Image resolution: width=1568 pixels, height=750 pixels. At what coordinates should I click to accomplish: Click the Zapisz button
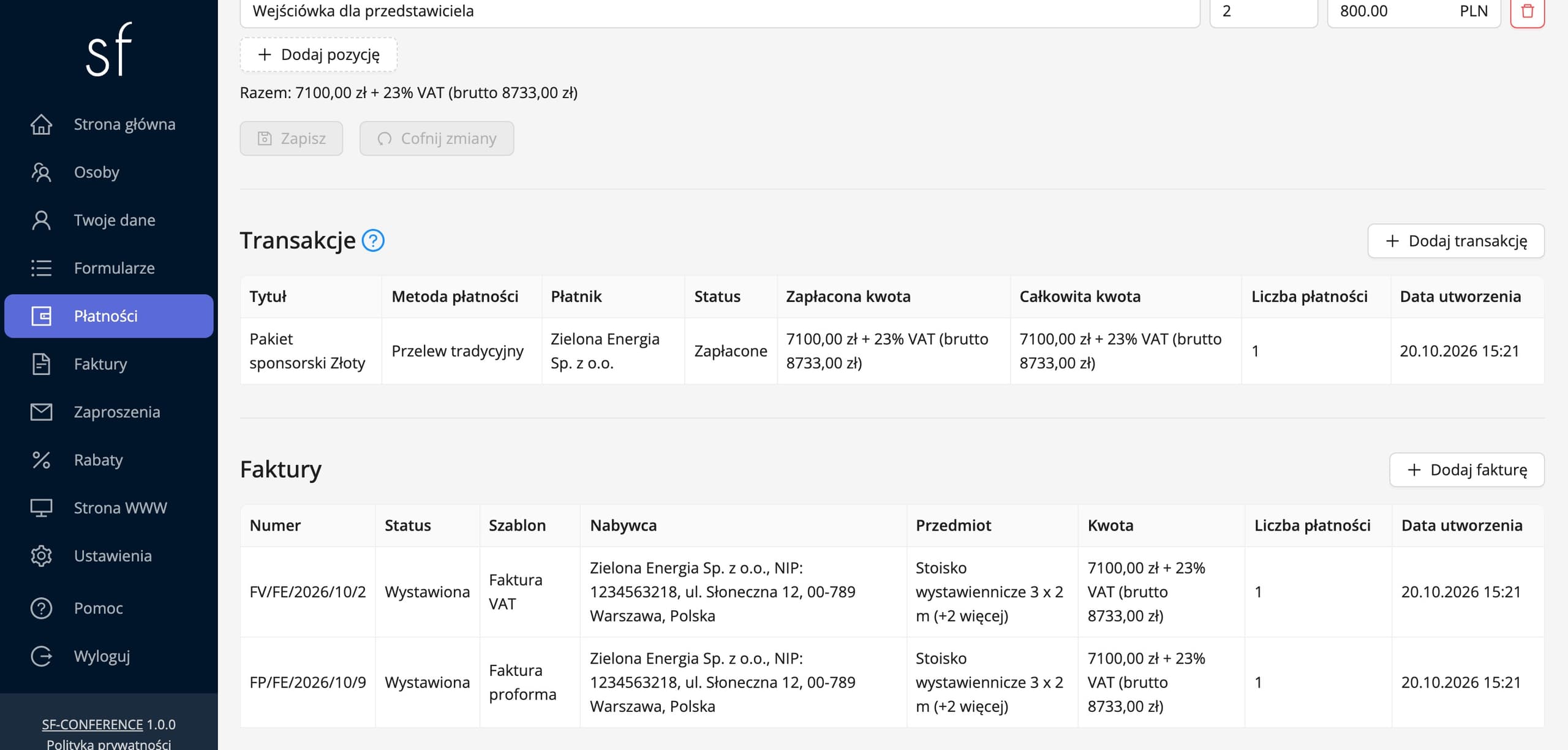click(x=292, y=138)
